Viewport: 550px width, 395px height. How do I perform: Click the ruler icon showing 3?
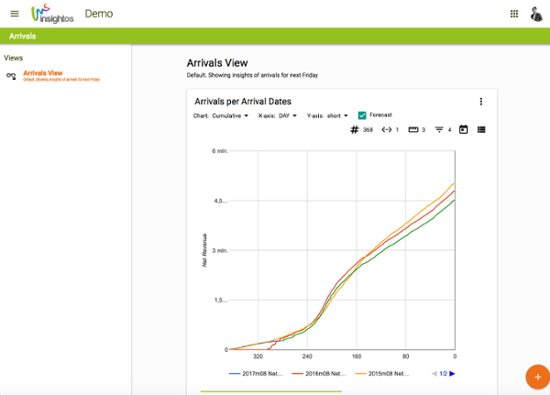click(x=413, y=130)
